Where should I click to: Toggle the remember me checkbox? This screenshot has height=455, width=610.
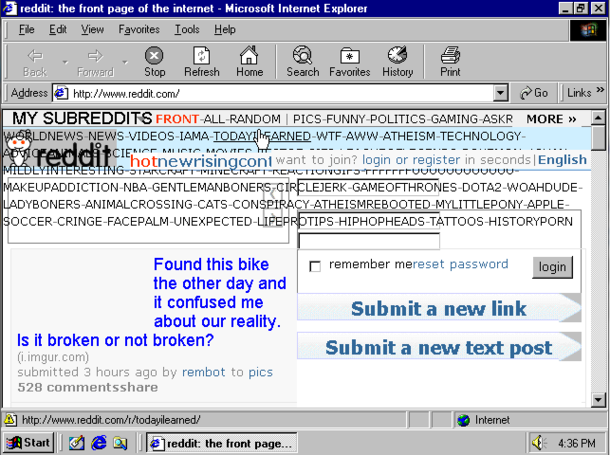click(x=315, y=266)
